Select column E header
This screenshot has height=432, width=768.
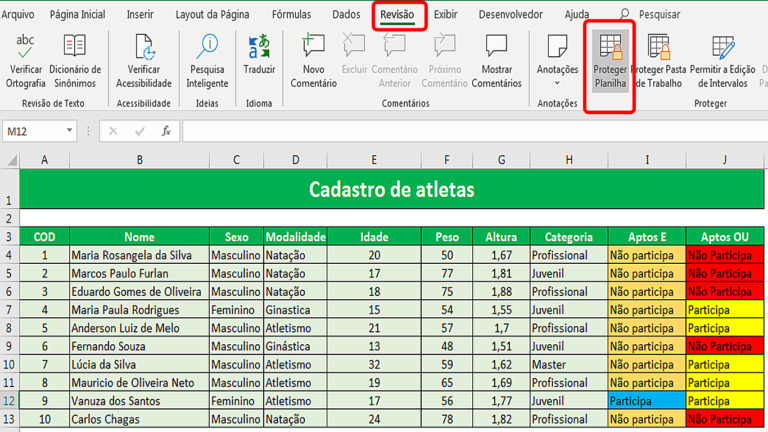(x=374, y=160)
